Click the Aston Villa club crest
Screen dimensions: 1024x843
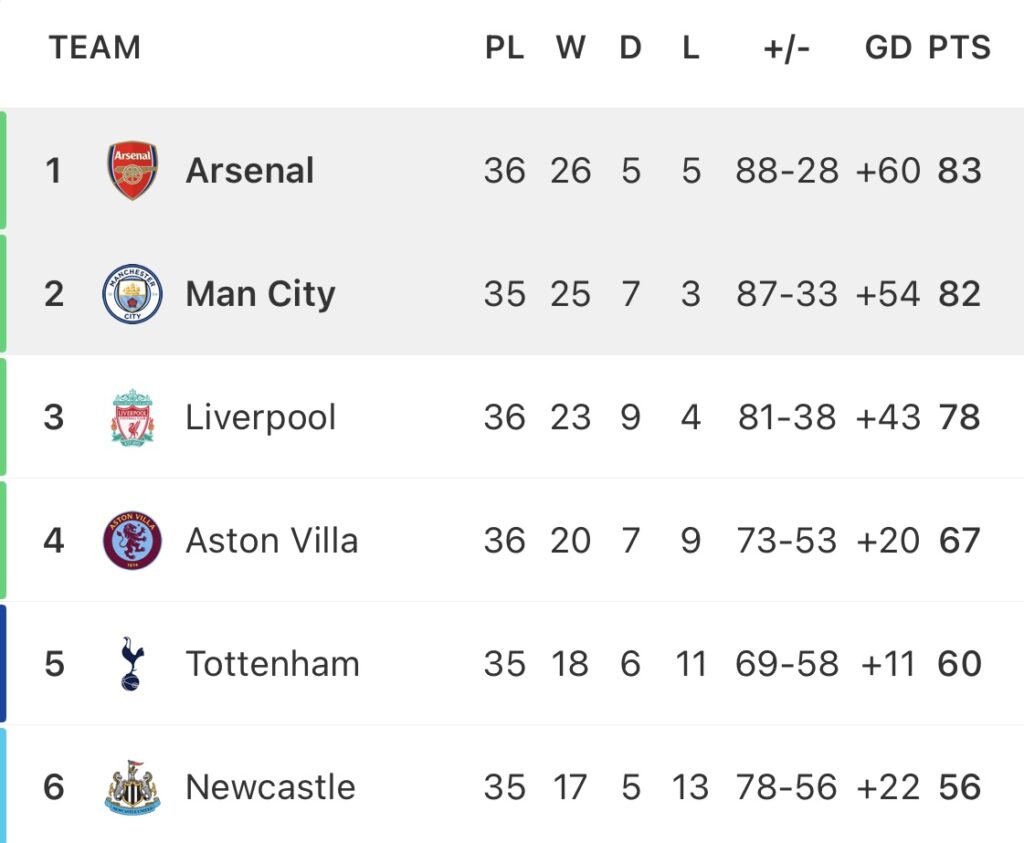[133, 541]
